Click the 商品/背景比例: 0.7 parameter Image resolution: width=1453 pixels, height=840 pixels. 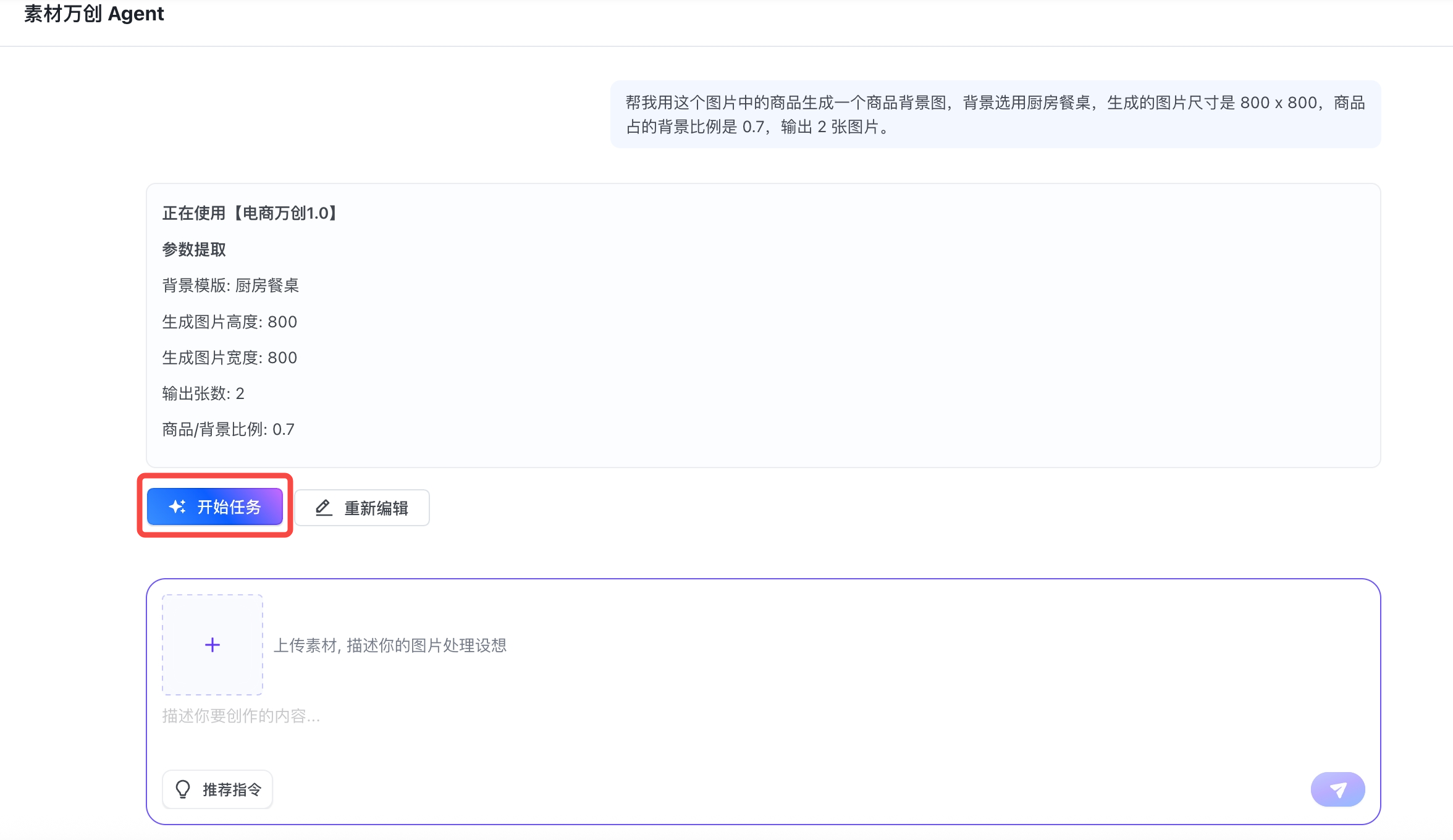click(228, 429)
